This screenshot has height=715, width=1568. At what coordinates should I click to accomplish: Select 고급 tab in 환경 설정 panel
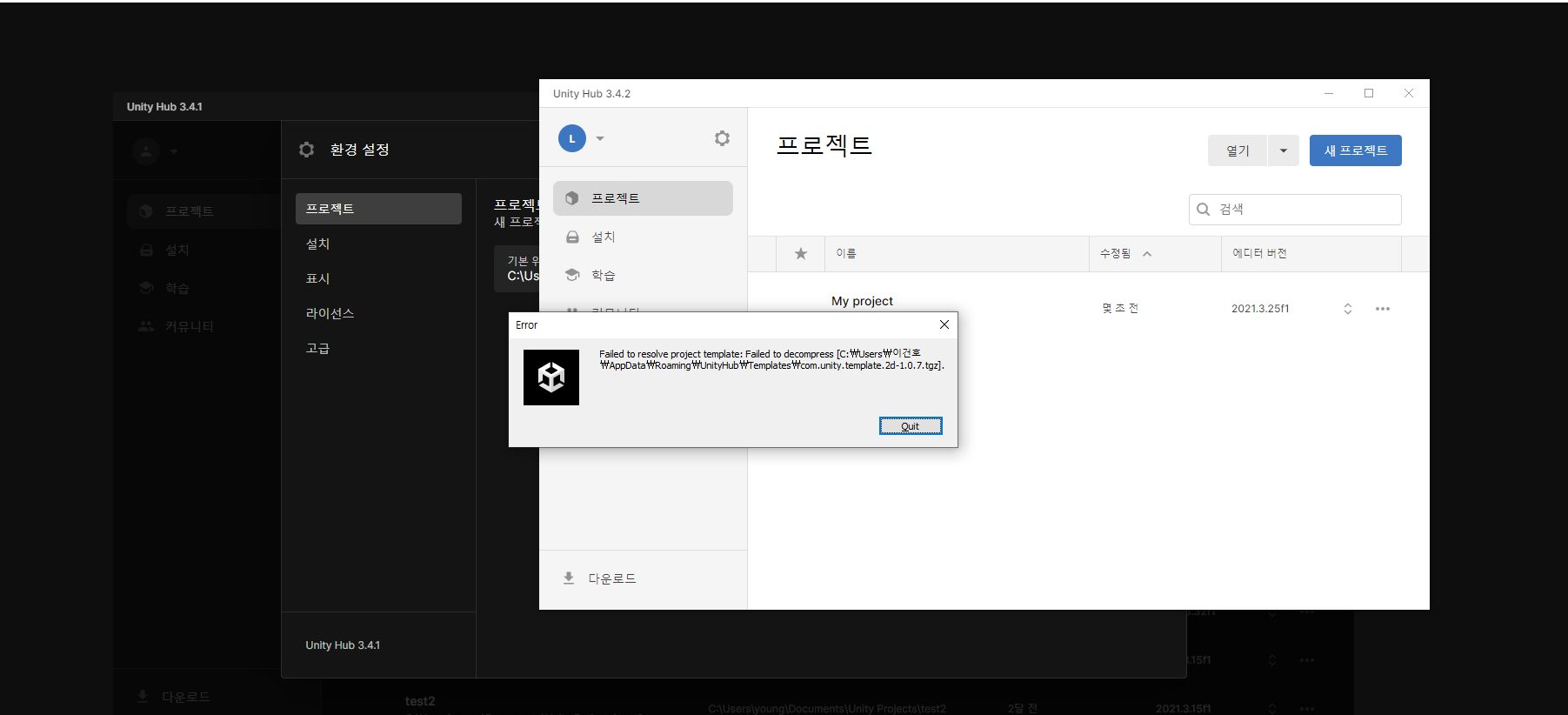click(x=378, y=348)
